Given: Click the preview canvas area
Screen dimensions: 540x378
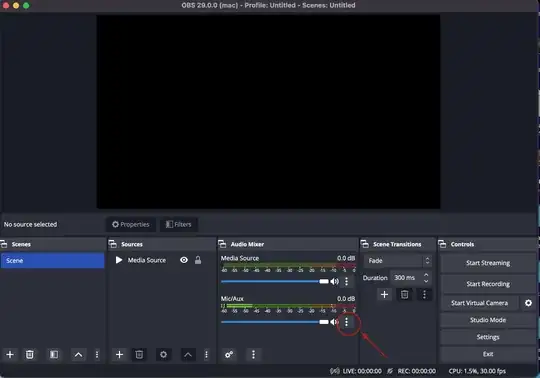Looking at the screenshot, I should (268, 112).
